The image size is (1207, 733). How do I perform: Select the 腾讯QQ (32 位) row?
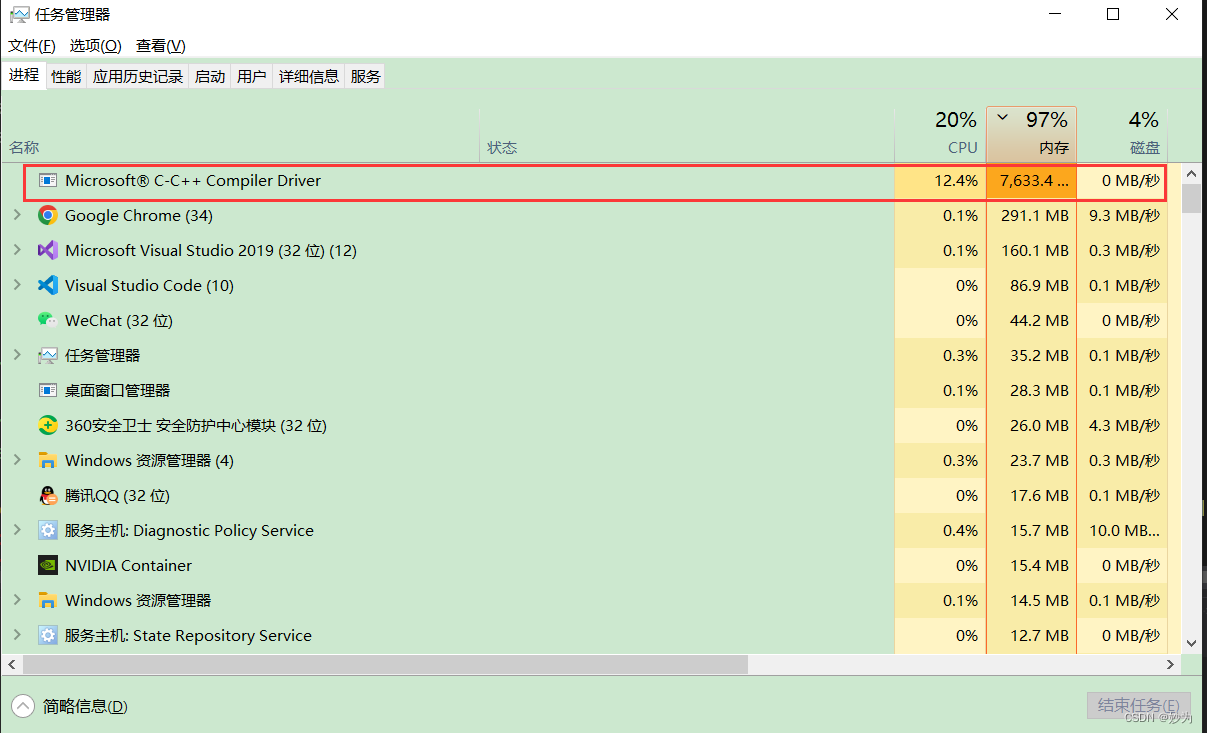[x=584, y=495]
